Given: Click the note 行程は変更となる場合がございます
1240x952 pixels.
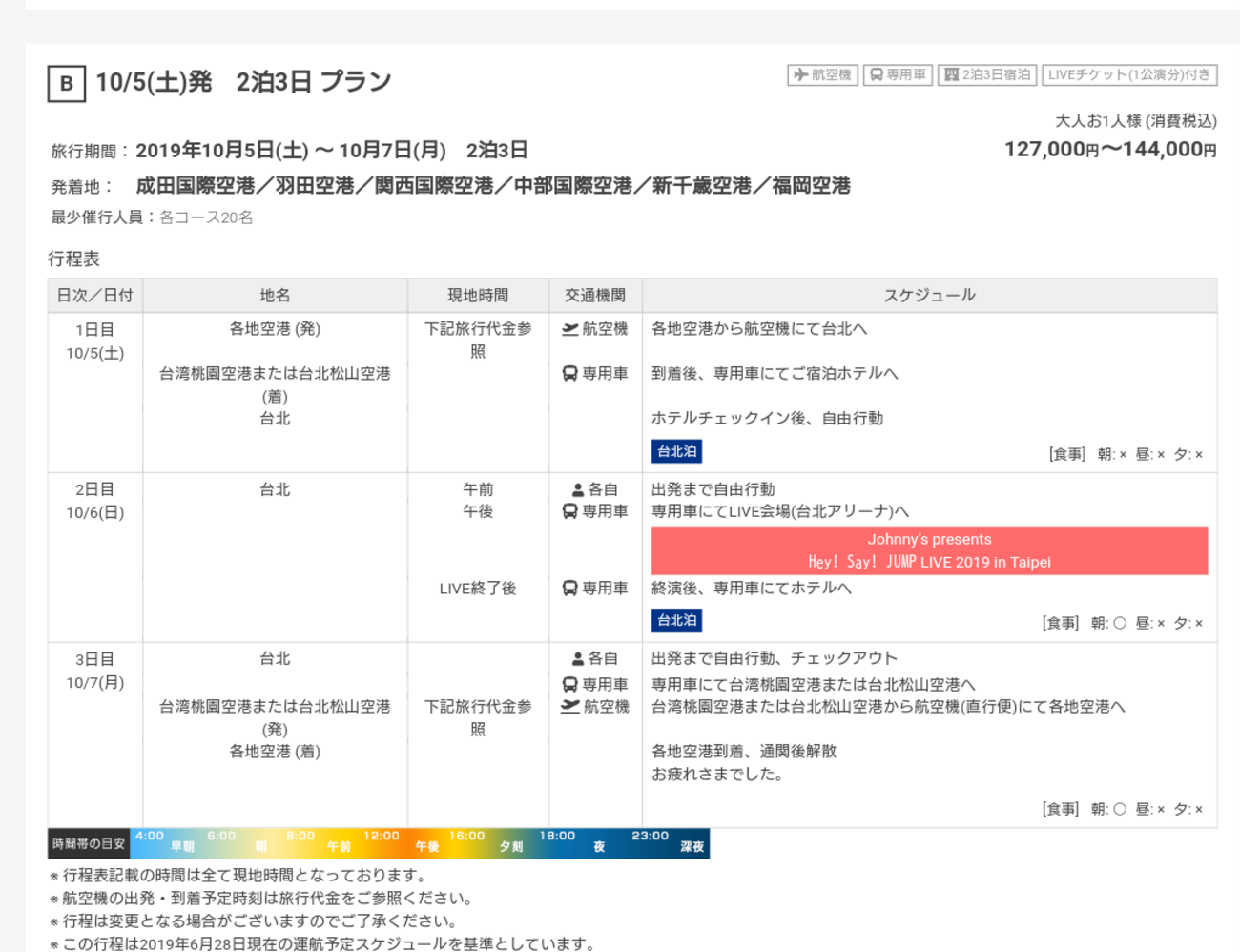Looking at the screenshot, I should click(x=253, y=921).
